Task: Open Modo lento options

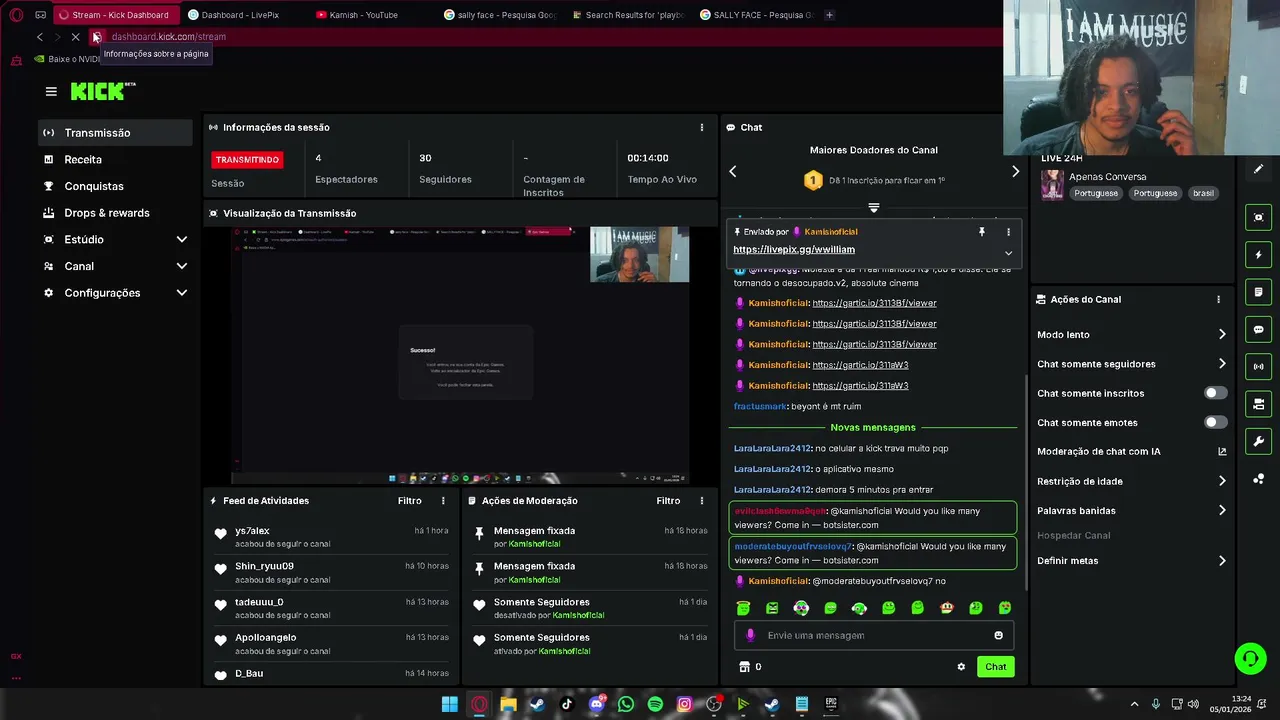Action: pos(1131,335)
